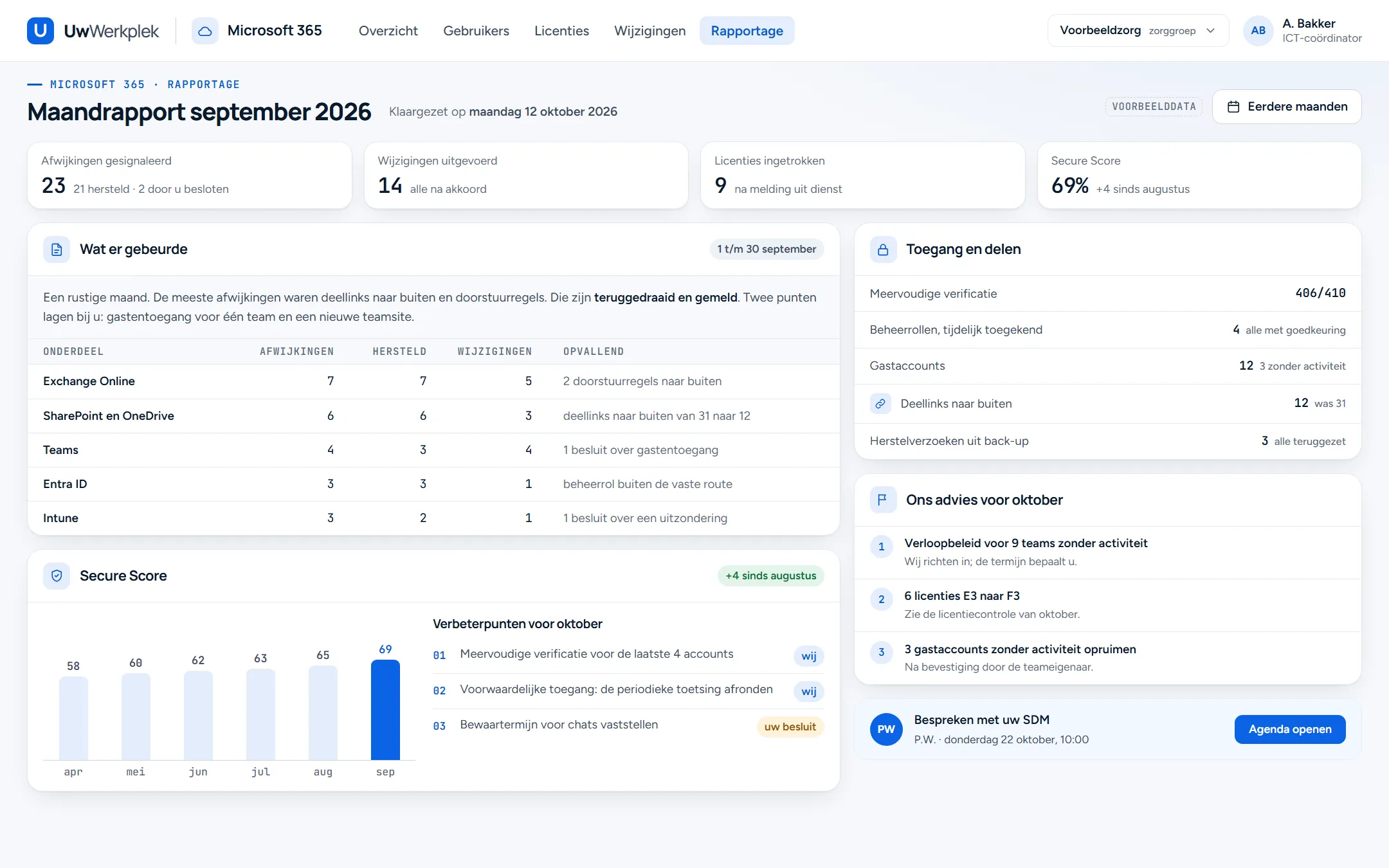The height and width of the screenshot is (868, 1389).
Task: Open the Voorbeeldzorg organisation dropdown
Action: click(1138, 30)
